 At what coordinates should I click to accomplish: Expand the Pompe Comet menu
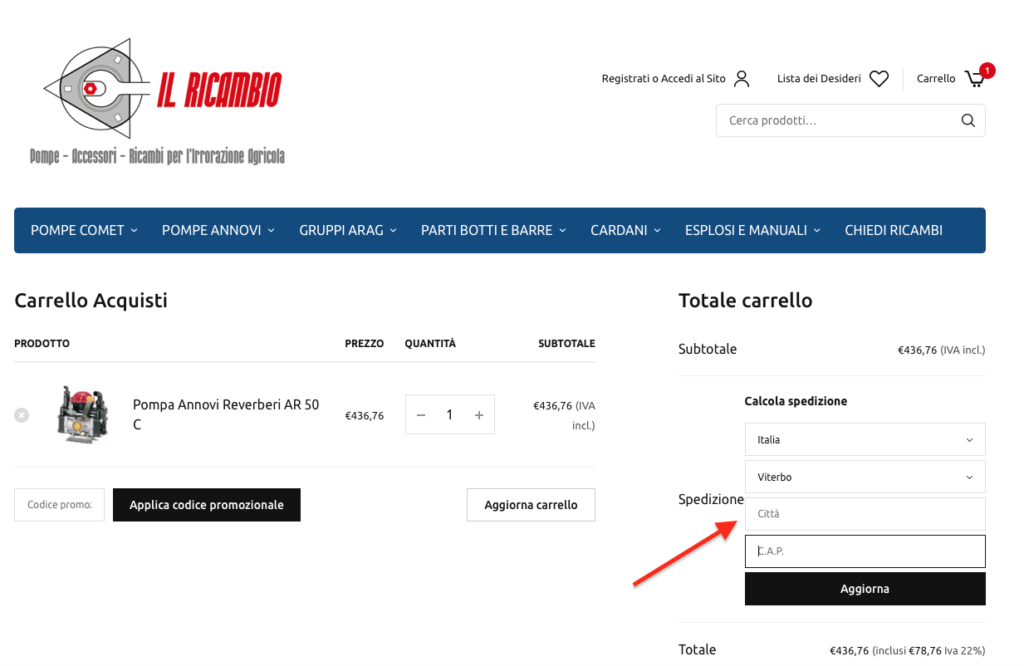[84, 230]
